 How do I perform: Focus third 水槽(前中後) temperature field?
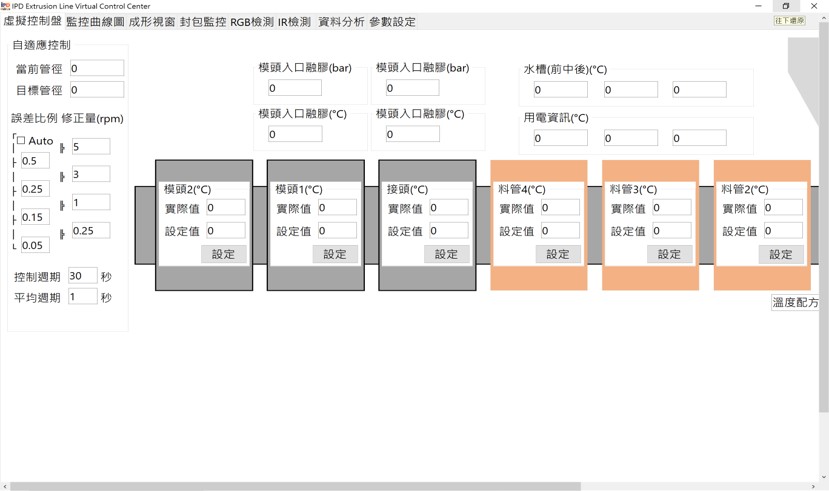point(699,89)
